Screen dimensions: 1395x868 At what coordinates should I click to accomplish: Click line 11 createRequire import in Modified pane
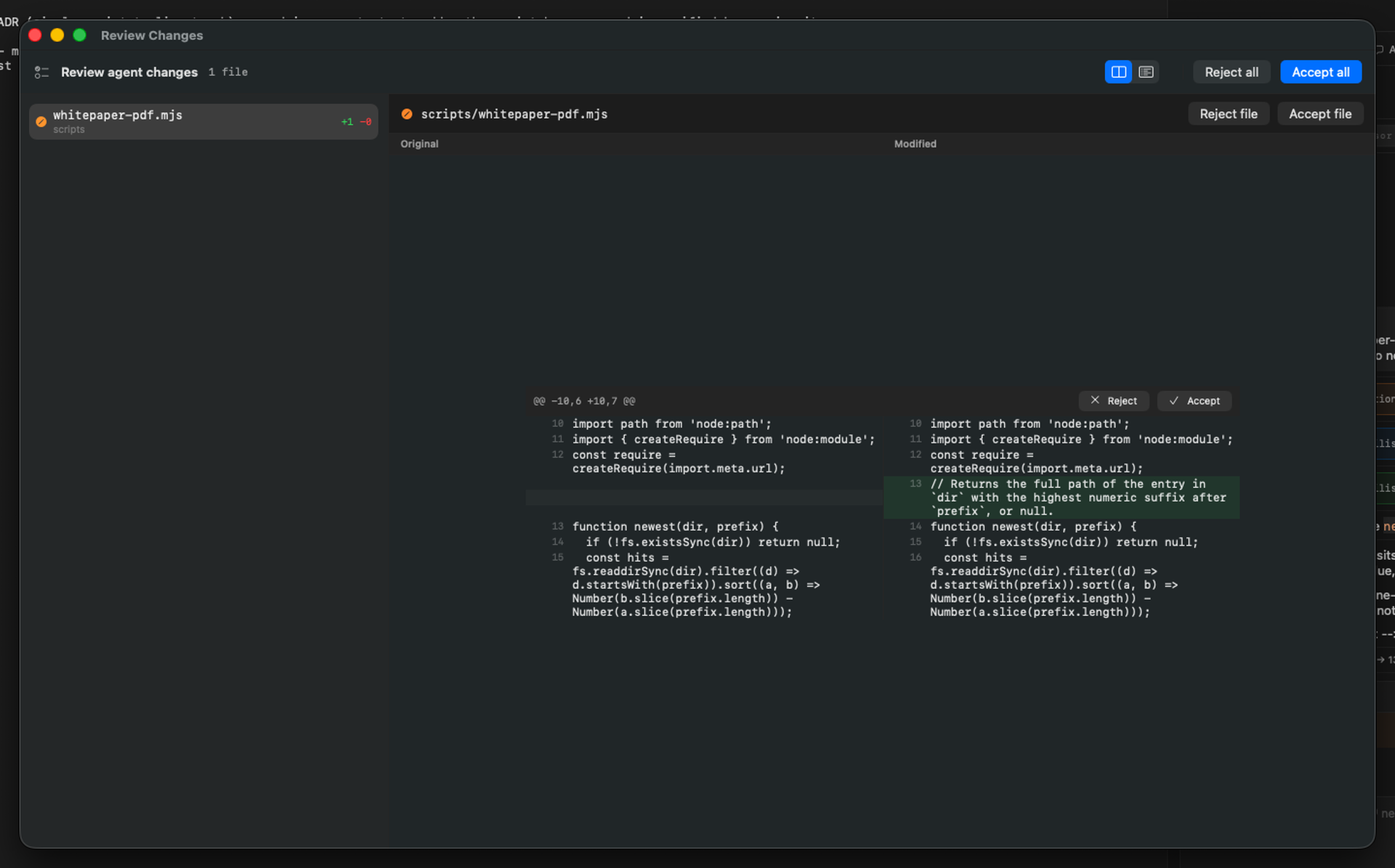point(1081,439)
